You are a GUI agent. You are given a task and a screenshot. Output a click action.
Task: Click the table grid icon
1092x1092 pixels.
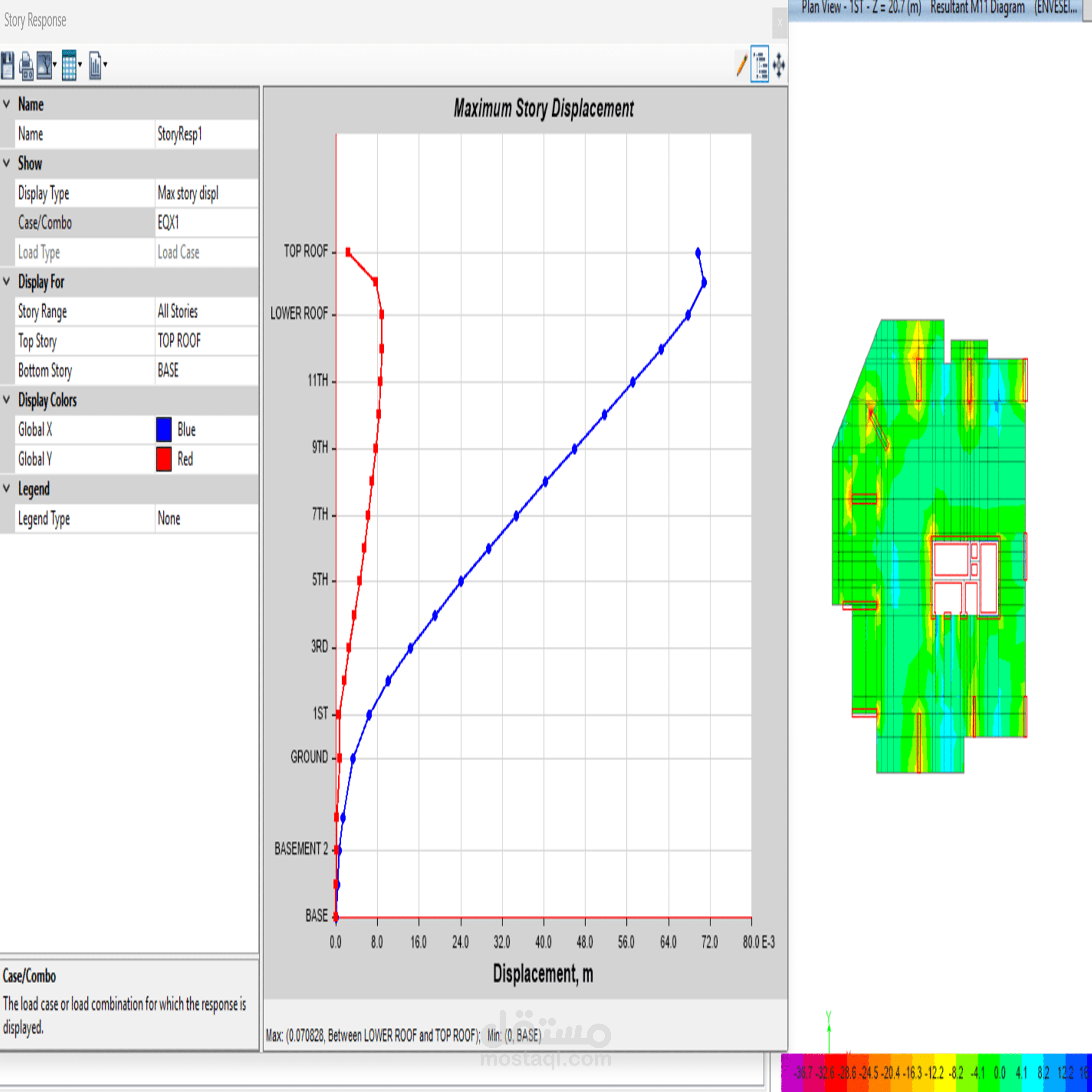click(69, 66)
